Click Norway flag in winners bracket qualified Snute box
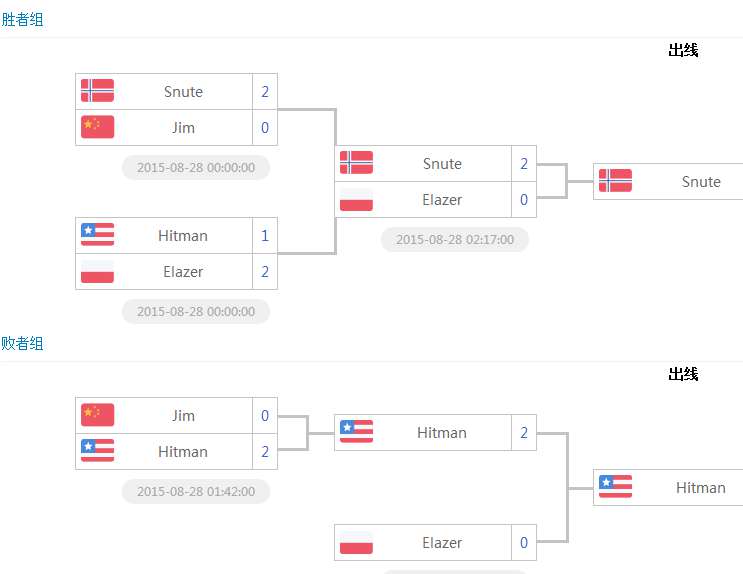Viewport: 743px width, 574px height. 615,181
